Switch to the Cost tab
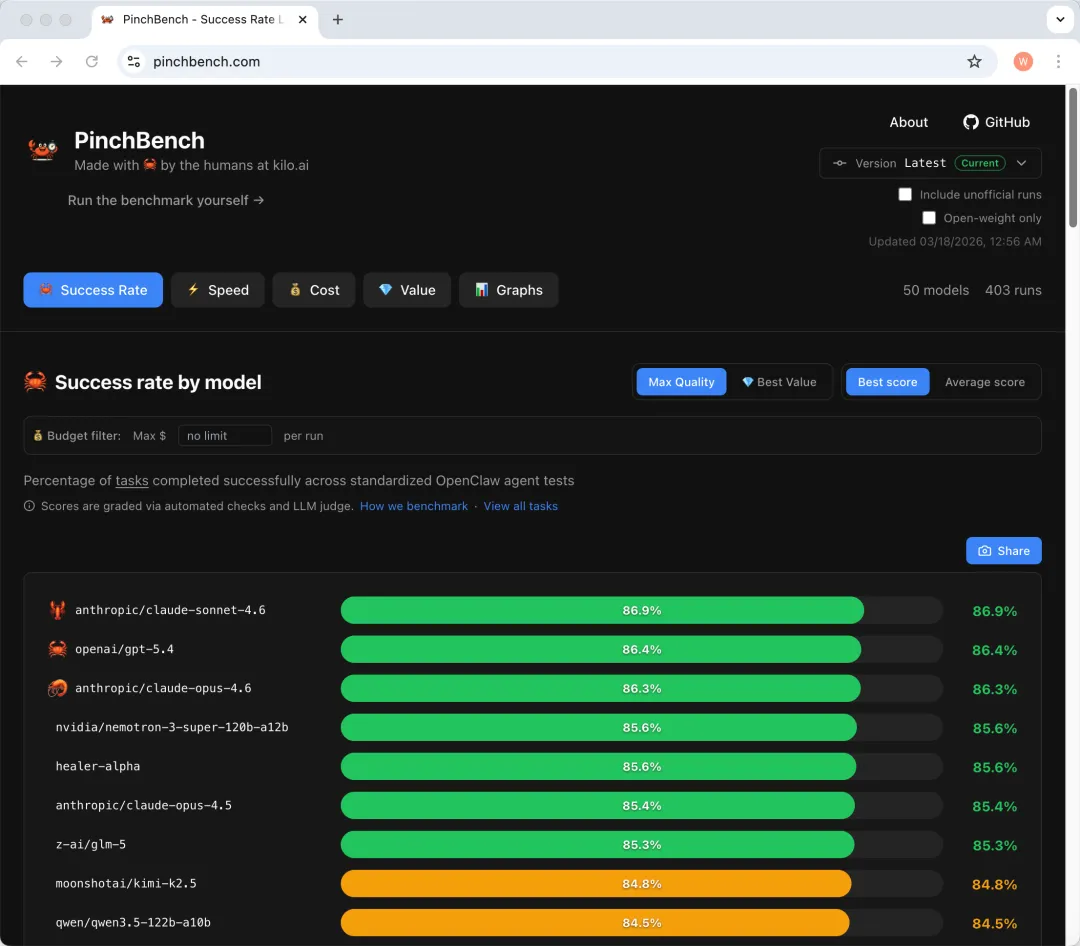 click(313, 290)
